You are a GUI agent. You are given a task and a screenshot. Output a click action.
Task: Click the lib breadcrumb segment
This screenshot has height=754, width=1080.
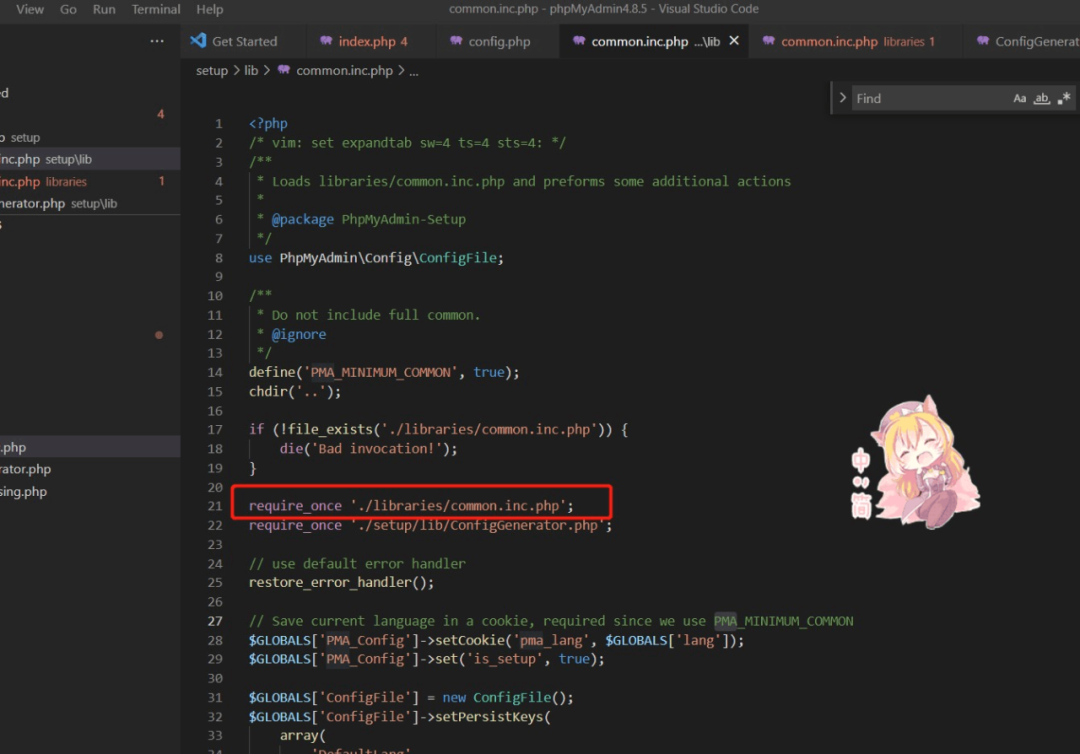(x=251, y=71)
